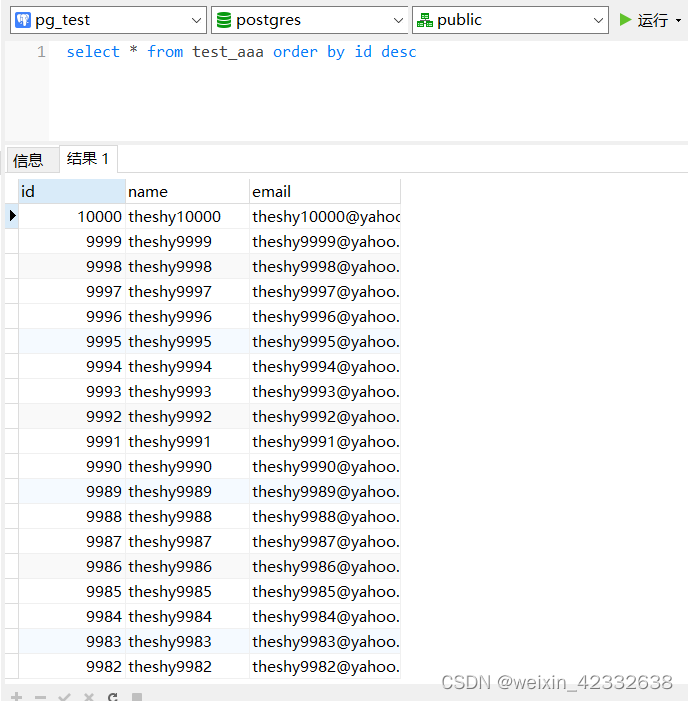Select the email cell theshy10000@yahoo
This screenshot has height=701, width=688.
click(x=325, y=216)
